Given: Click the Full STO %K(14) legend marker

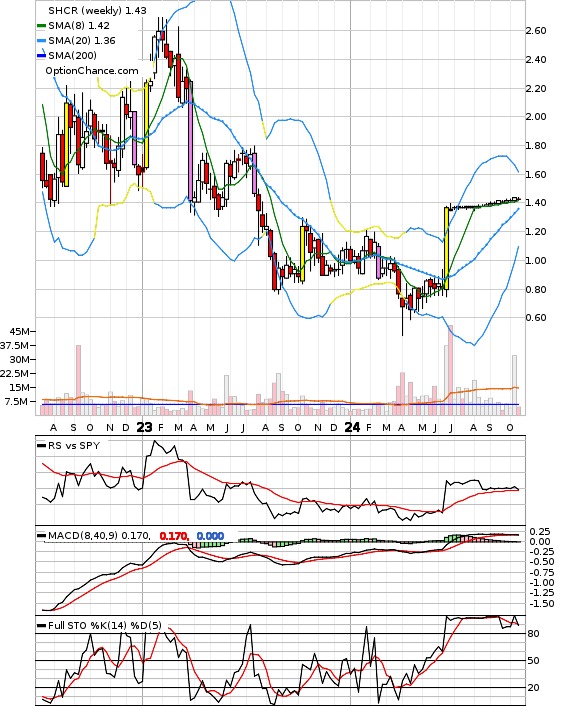Looking at the screenshot, I should click(x=41, y=625).
